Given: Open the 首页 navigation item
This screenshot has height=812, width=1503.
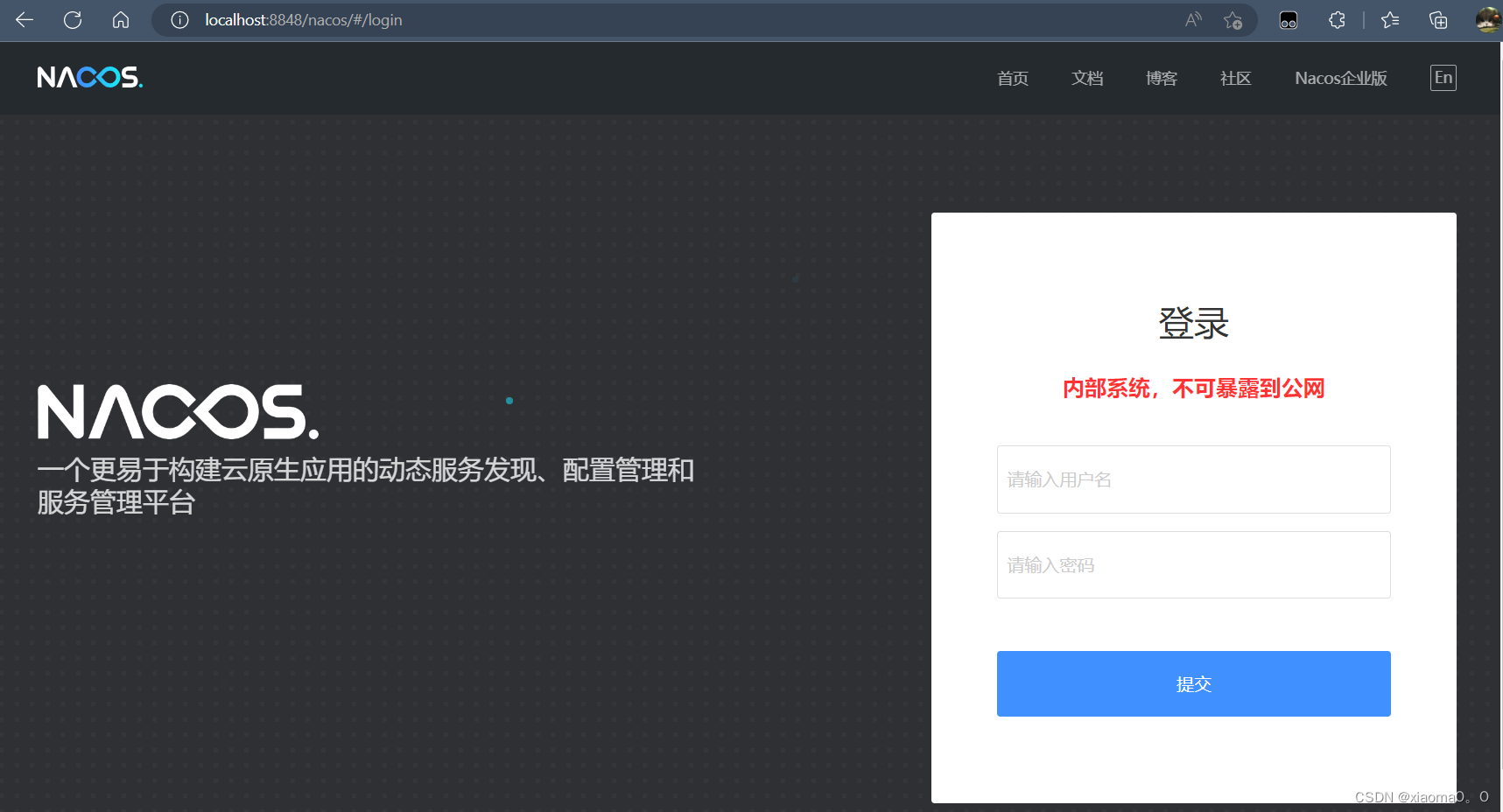Looking at the screenshot, I should (1013, 78).
